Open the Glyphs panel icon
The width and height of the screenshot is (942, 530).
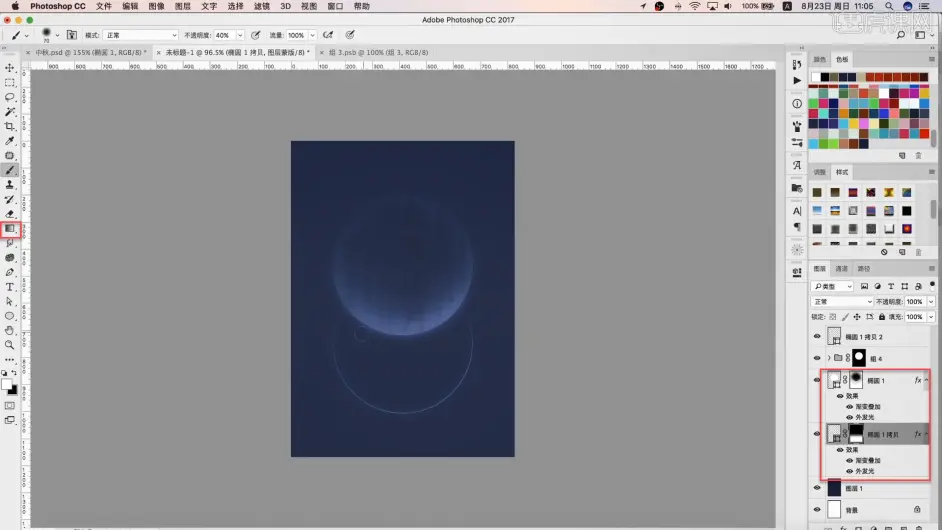tap(797, 165)
